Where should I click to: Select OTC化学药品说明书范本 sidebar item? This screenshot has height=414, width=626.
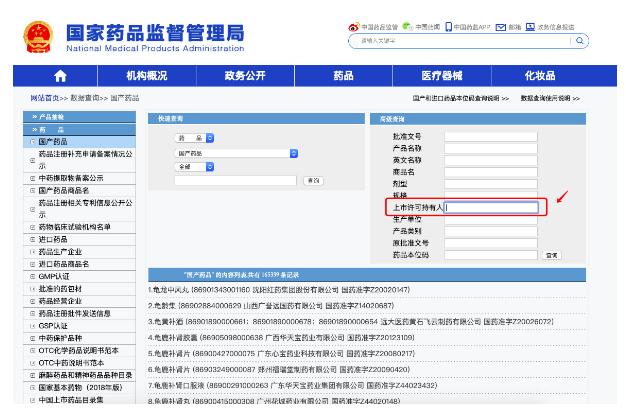[78, 351]
